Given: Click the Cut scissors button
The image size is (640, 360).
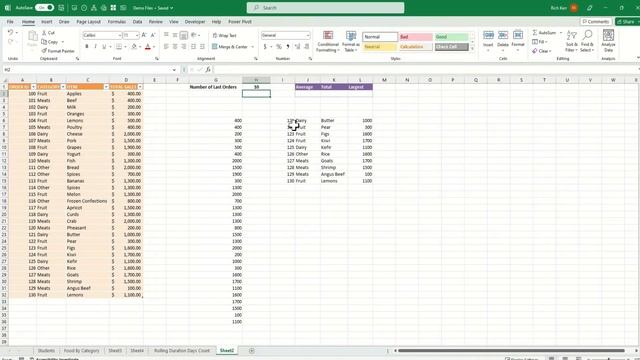Looking at the screenshot, I should point(49,33).
